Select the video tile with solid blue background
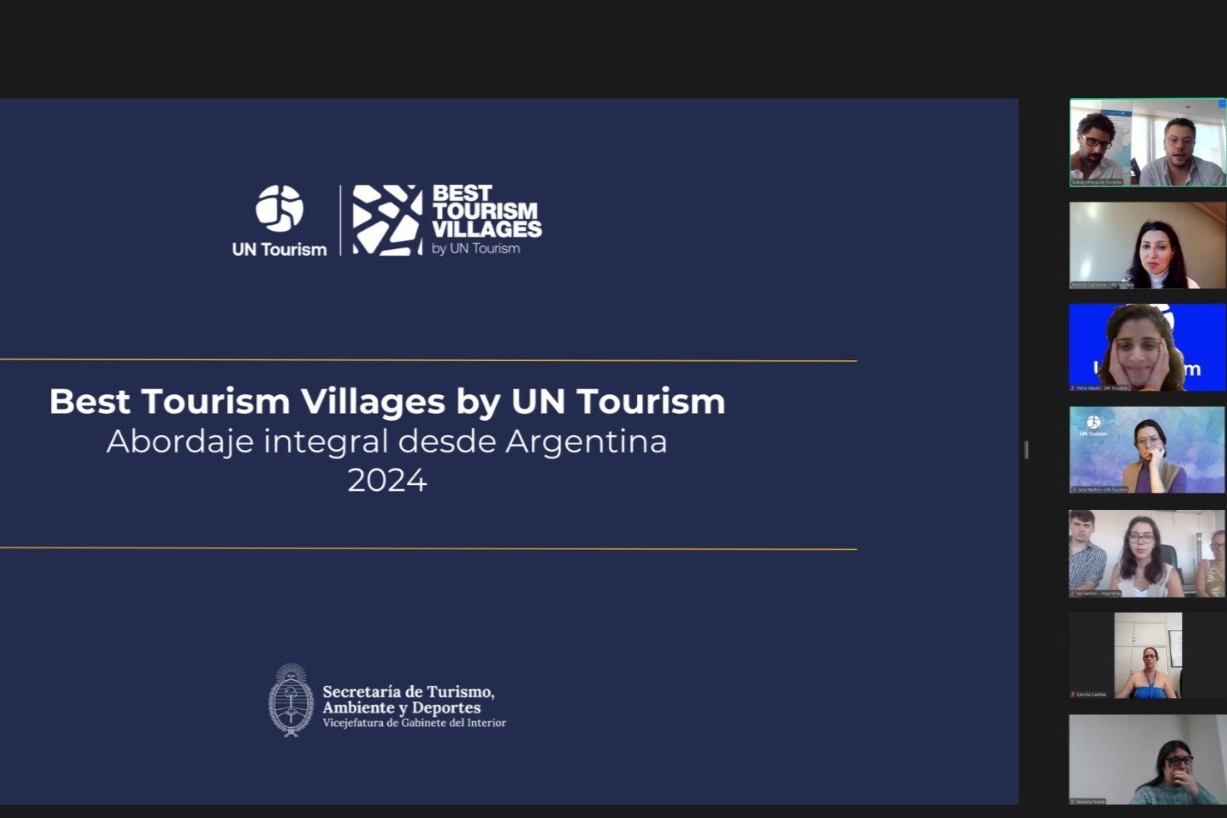 1147,347
